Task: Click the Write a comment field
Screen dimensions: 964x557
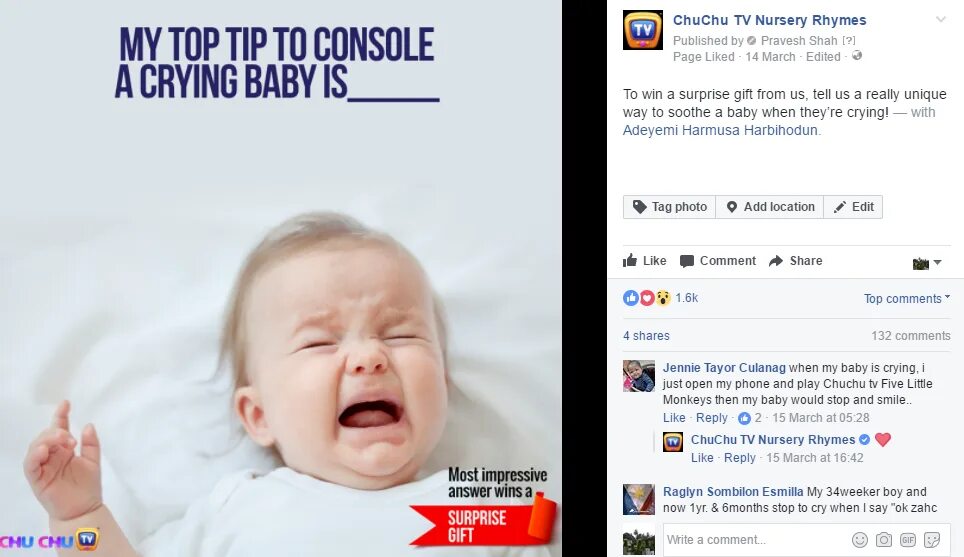Action: (756, 540)
